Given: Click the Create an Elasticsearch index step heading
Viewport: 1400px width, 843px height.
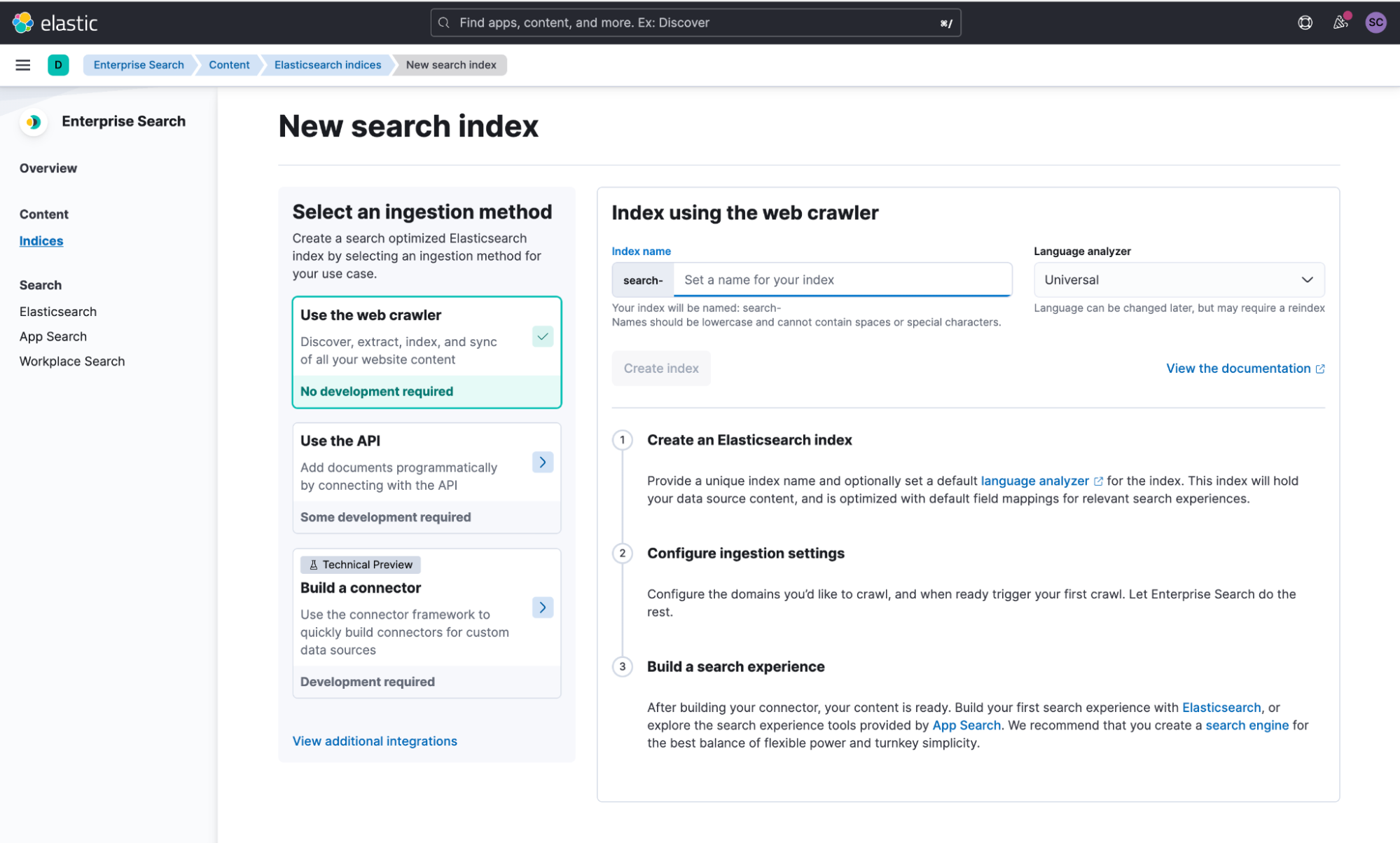Looking at the screenshot, I should tap(749, 440).
